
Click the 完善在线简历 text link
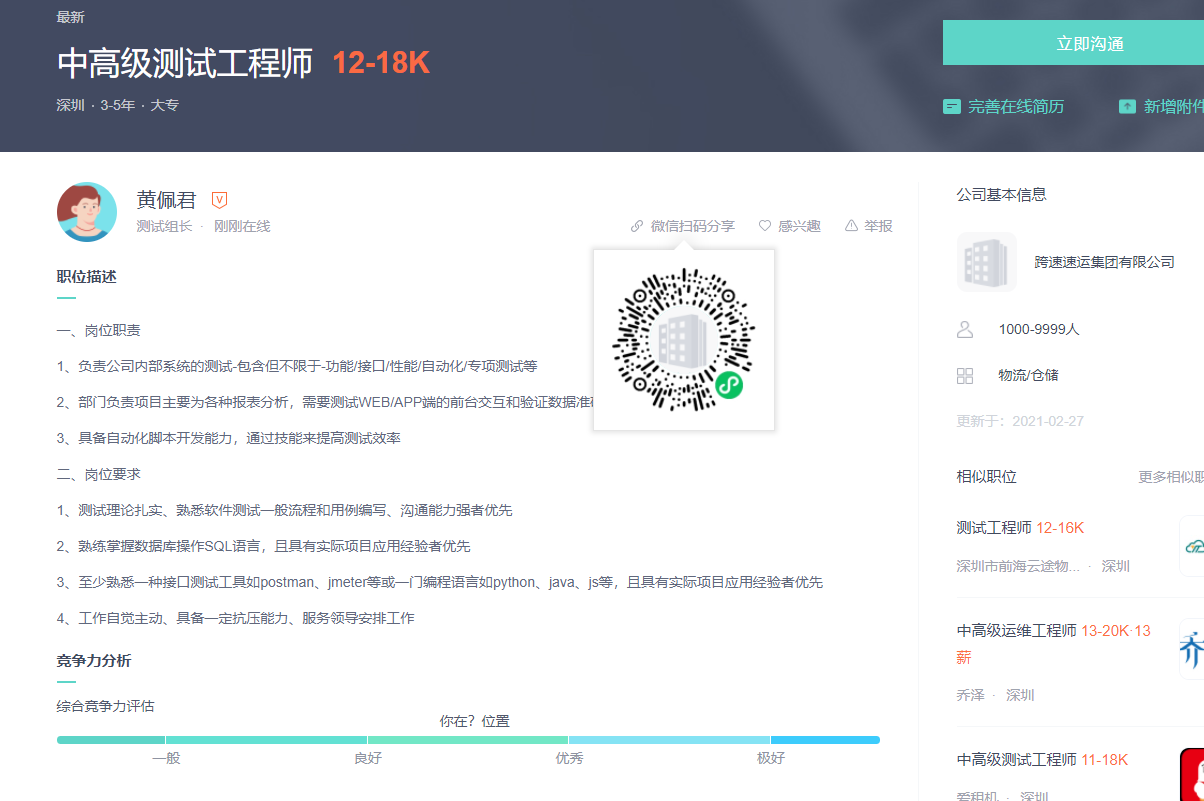pyautogui.click(x=1015, y=106)
